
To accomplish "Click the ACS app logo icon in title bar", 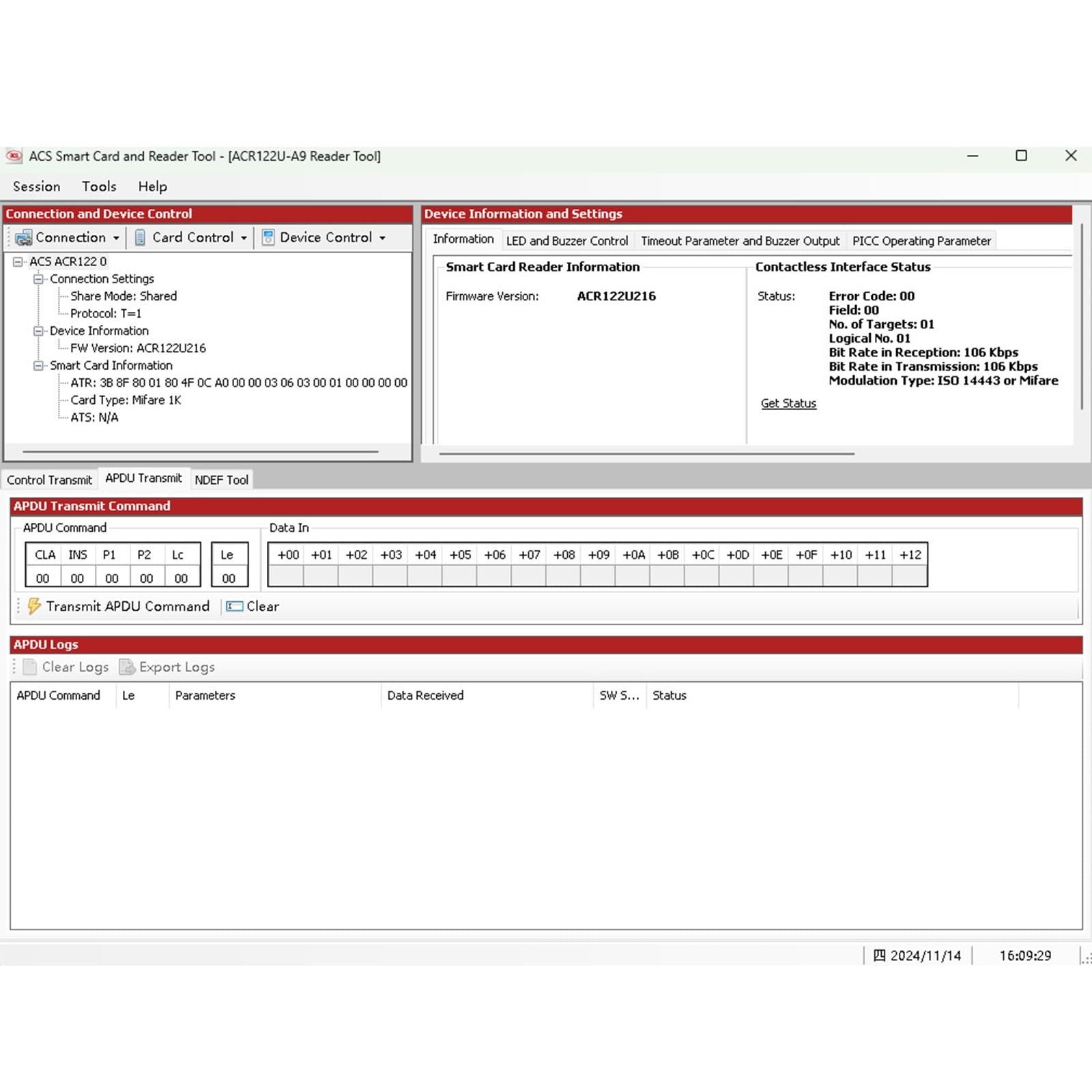I will [14, 156].
